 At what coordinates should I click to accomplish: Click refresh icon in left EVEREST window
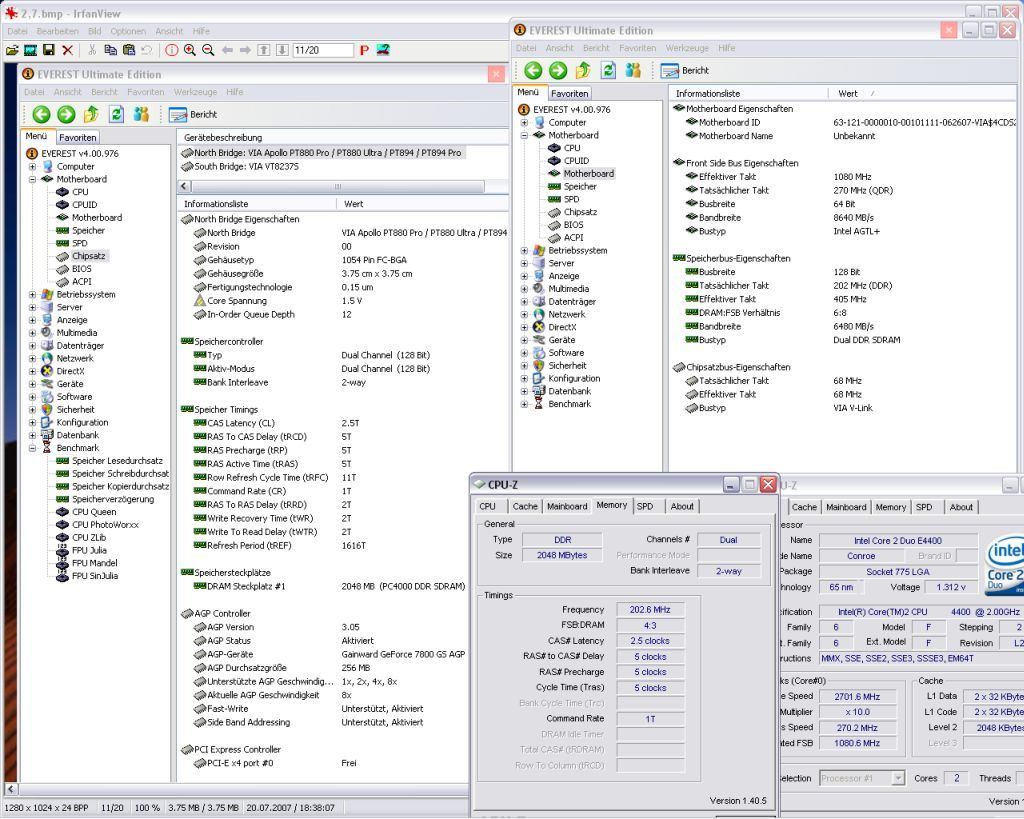116,115
